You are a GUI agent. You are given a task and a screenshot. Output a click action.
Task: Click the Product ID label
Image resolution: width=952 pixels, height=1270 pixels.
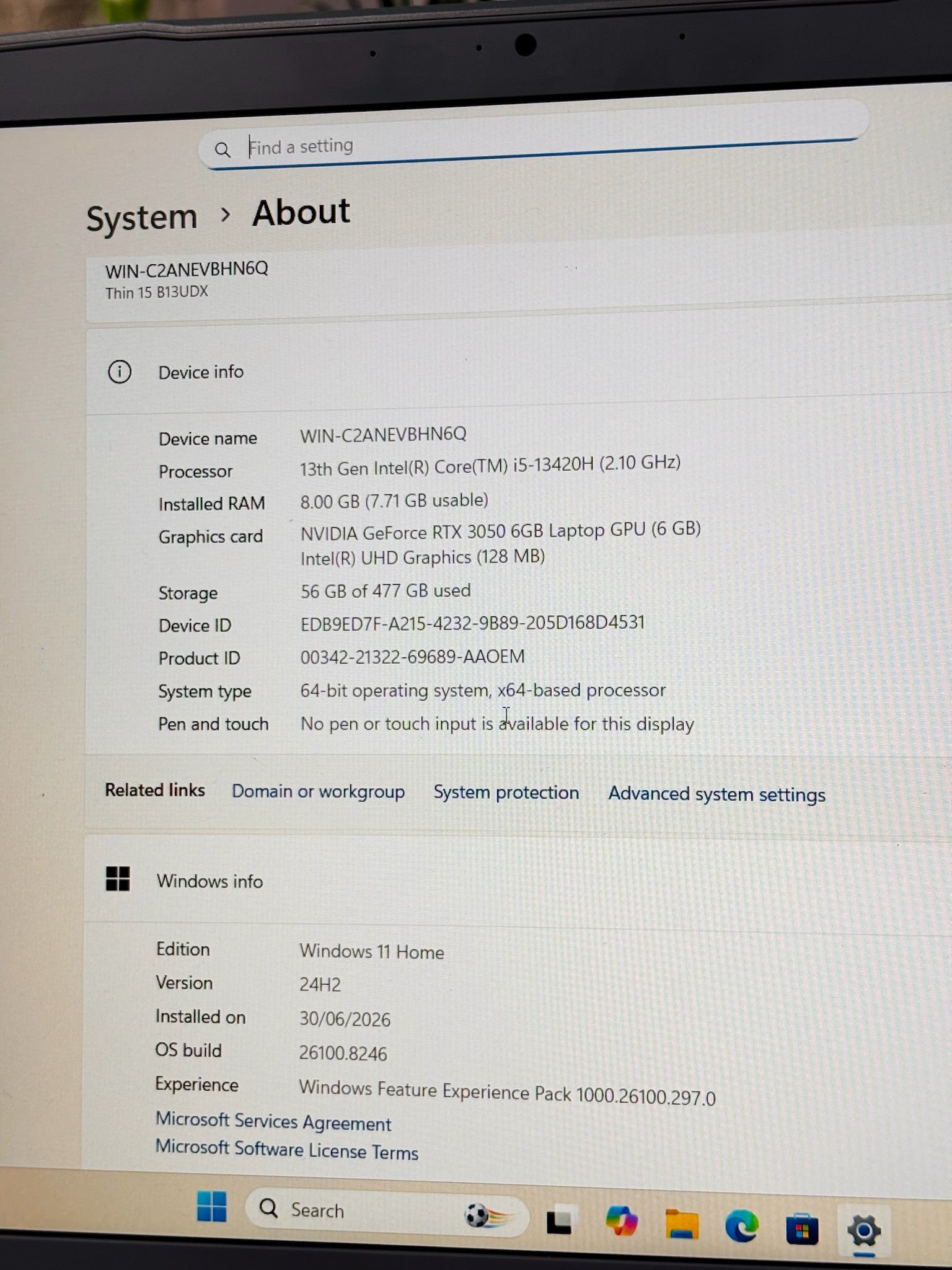(x=199, y=658)
